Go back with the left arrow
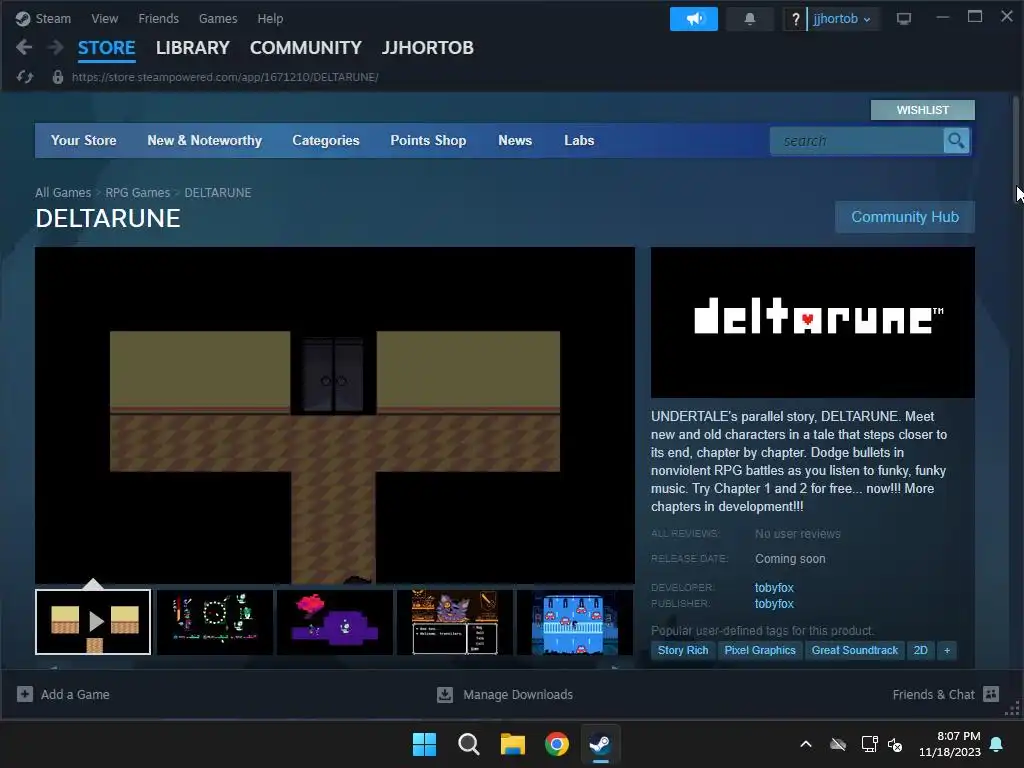 point(24,47)
